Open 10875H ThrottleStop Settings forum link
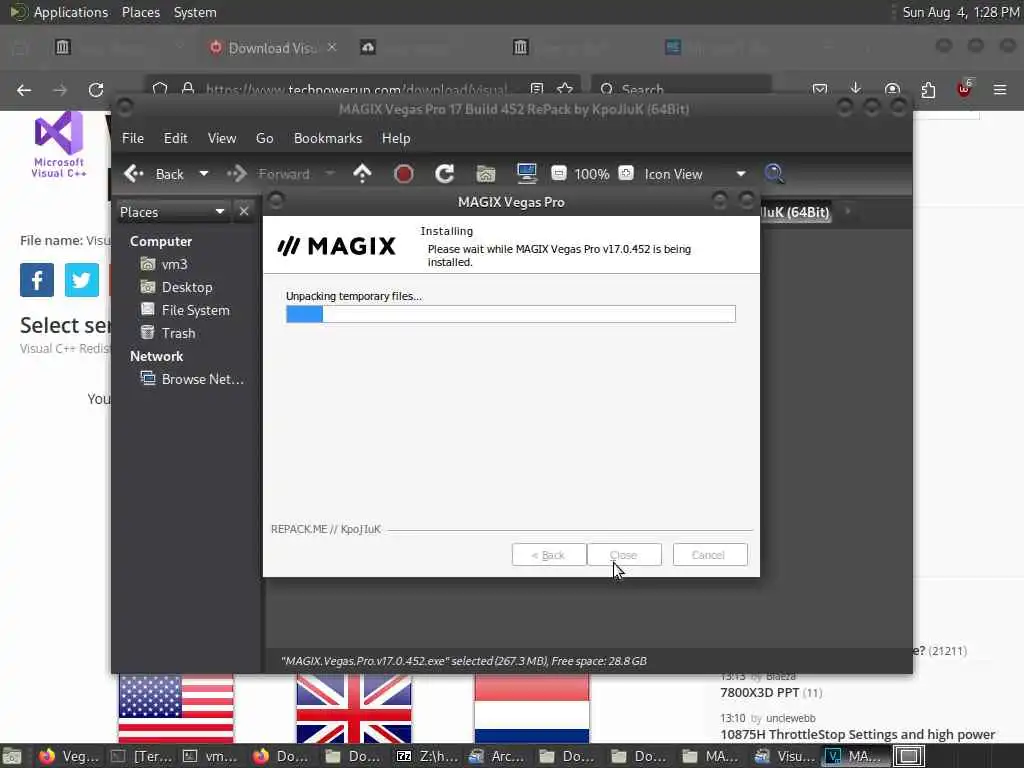 857,734
